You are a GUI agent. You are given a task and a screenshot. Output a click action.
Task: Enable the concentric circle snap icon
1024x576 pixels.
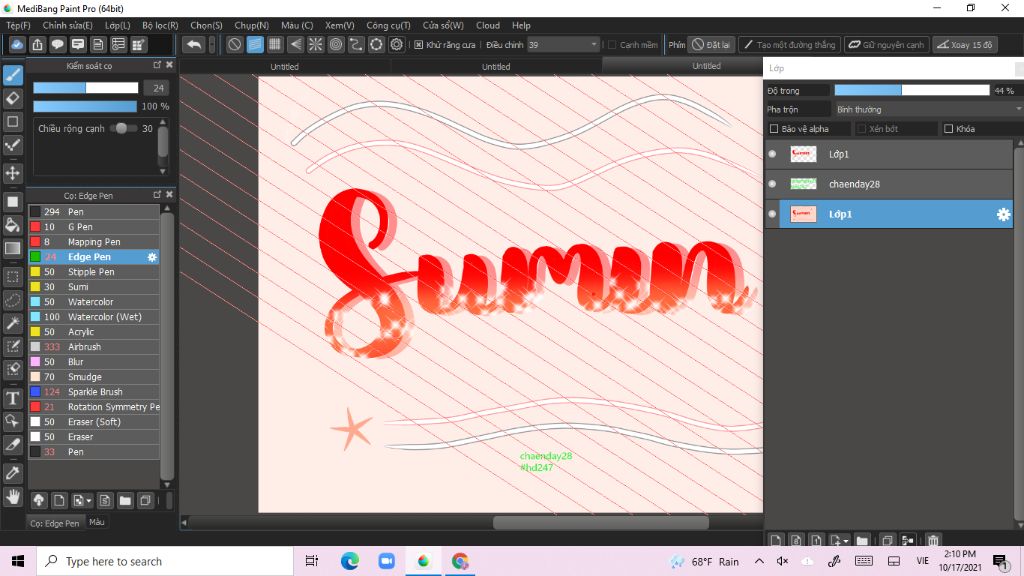click(336, 44)
